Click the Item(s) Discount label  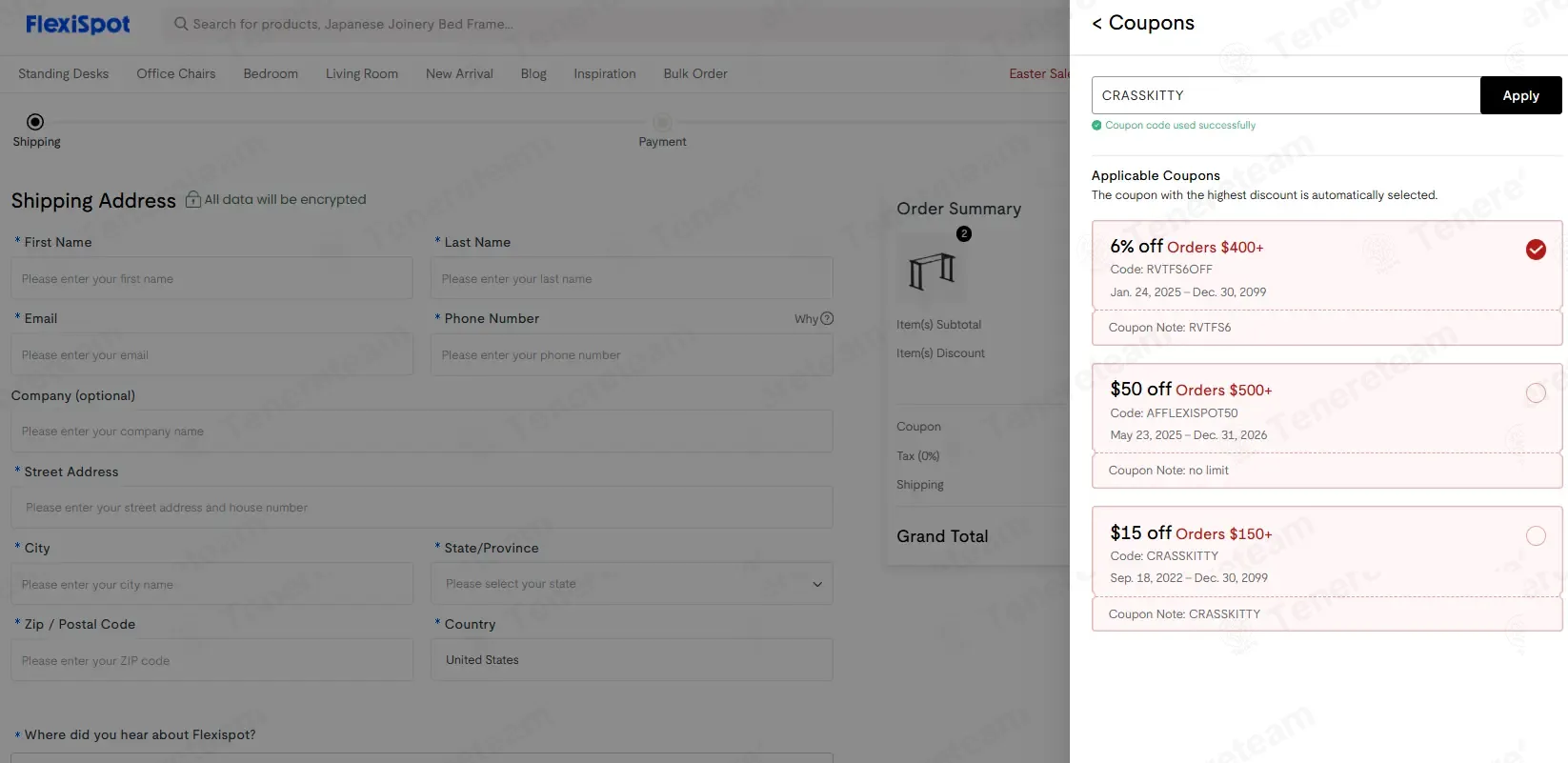pos(940,353)
